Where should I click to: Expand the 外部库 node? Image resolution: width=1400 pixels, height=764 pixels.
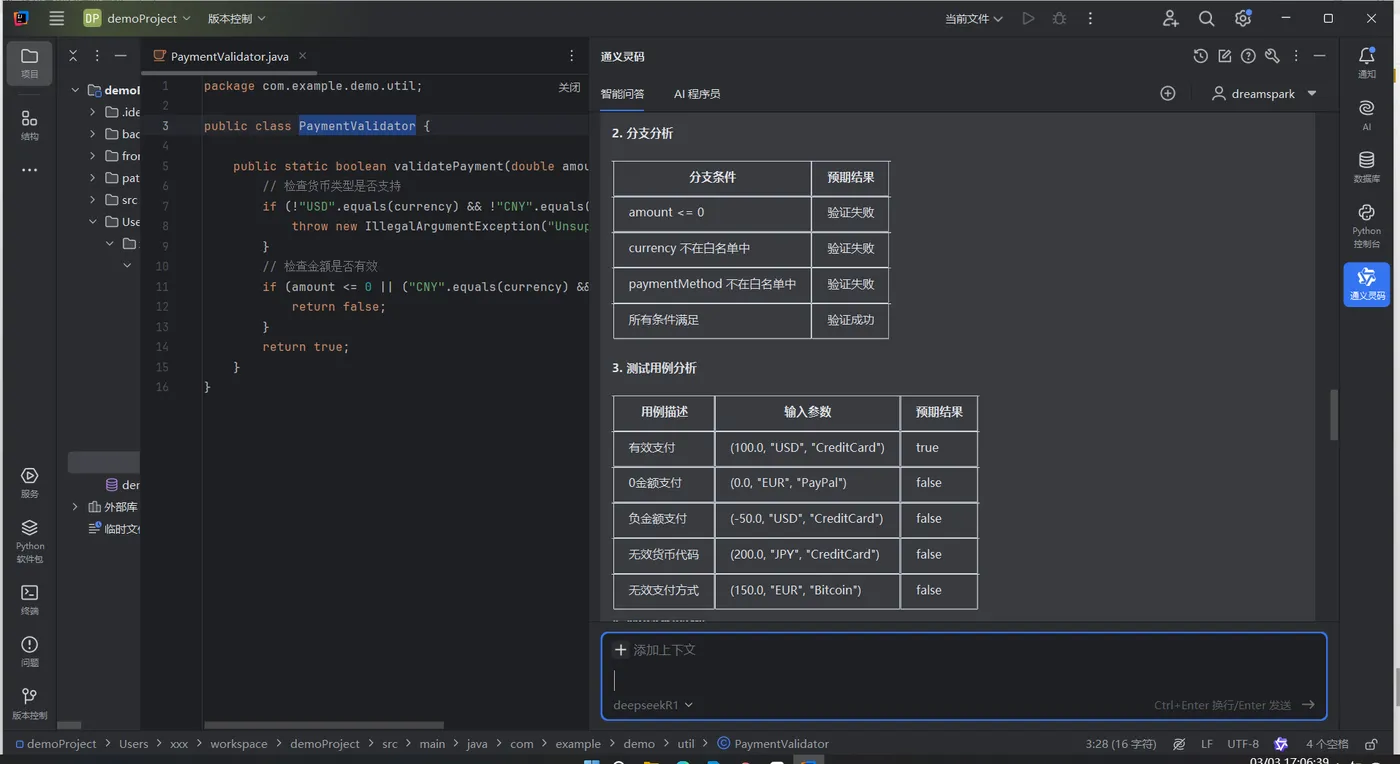[x=75, y=507]
